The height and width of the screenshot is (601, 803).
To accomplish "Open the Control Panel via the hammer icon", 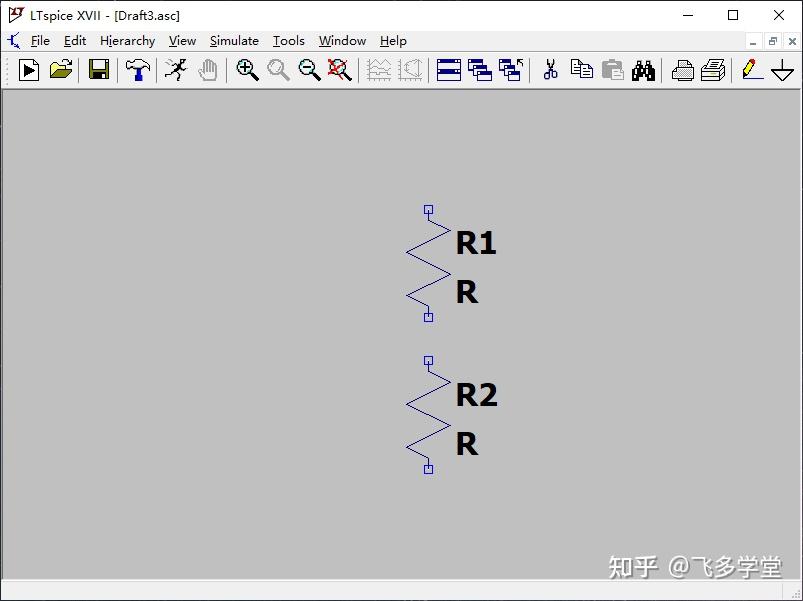I will [136, 70].
